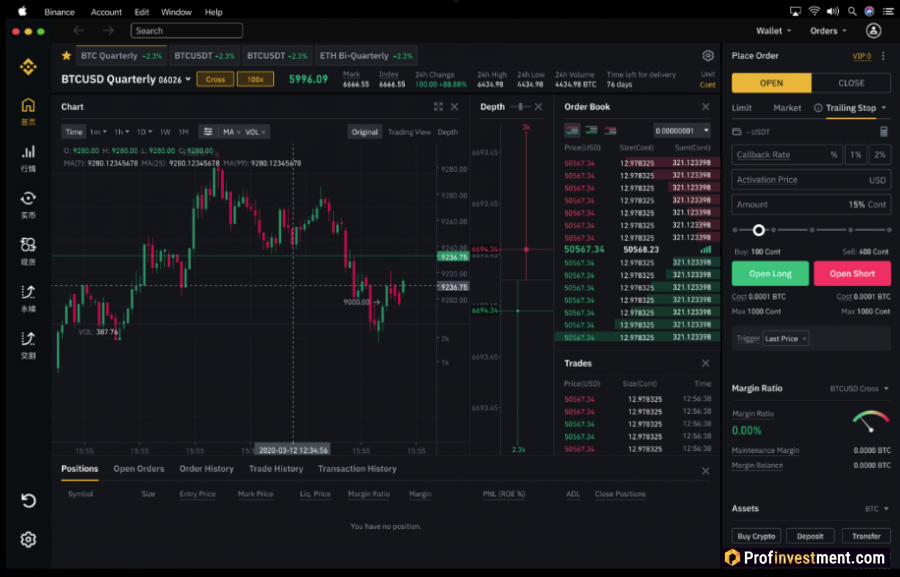Image resolution: width=900 pixels, height=577 pixels.
Task: Switch chart to Depth view
Action: (448, 132)
